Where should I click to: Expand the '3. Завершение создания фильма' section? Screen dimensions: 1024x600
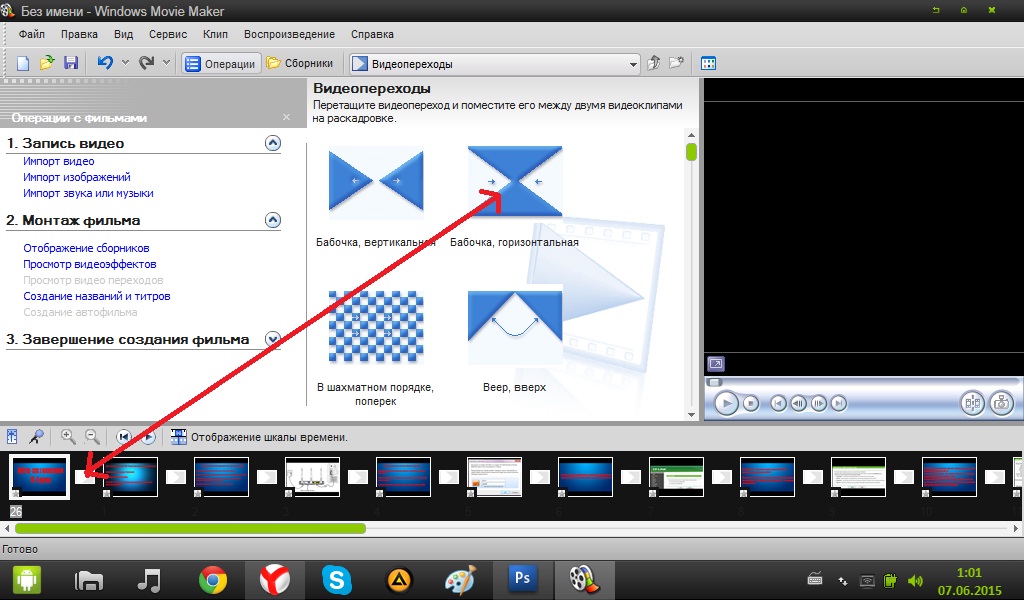273,339
